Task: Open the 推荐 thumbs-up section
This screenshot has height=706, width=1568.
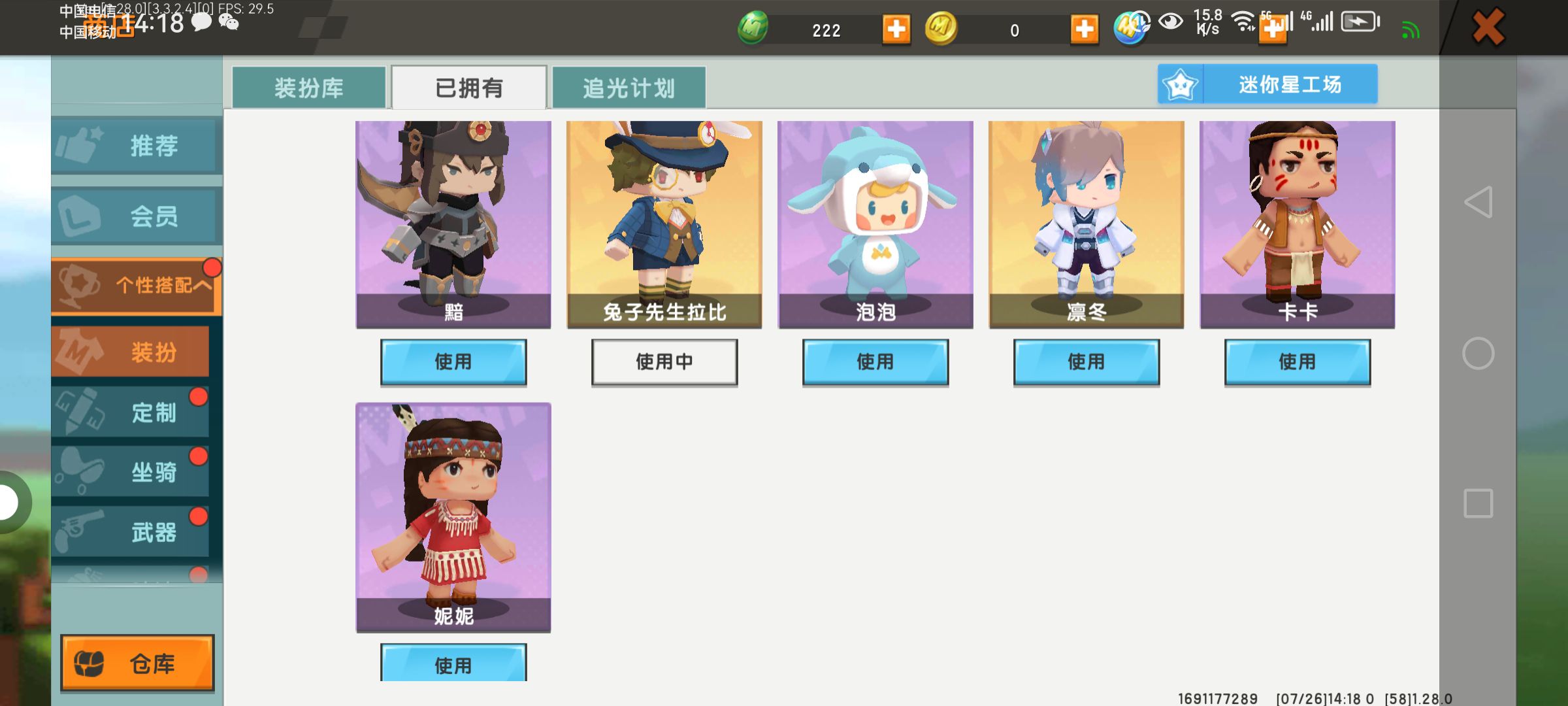Action: click(137, 145)
